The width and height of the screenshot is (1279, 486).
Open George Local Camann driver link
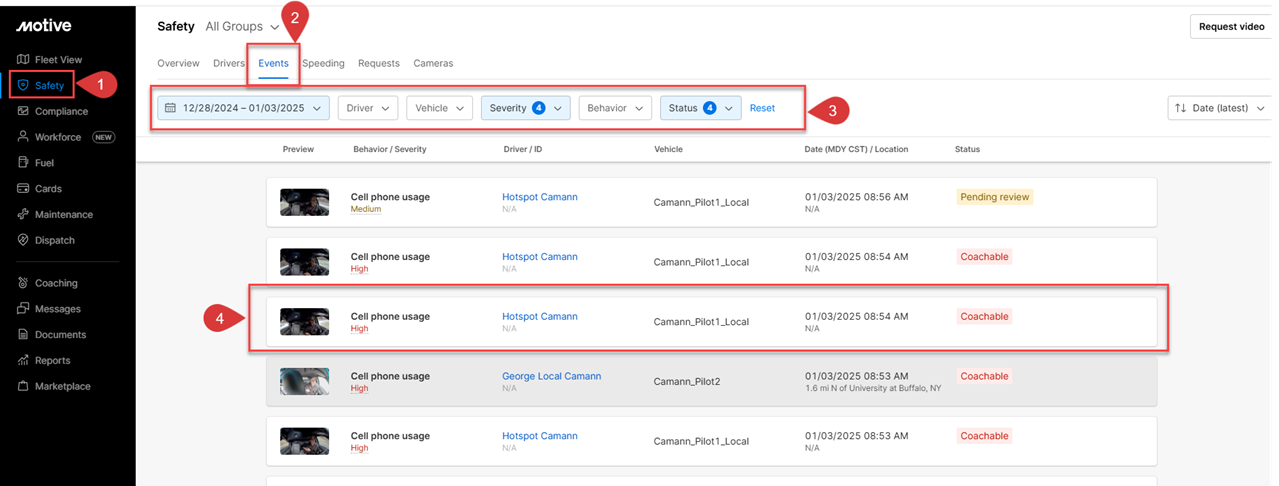click(x=551, y=376)
